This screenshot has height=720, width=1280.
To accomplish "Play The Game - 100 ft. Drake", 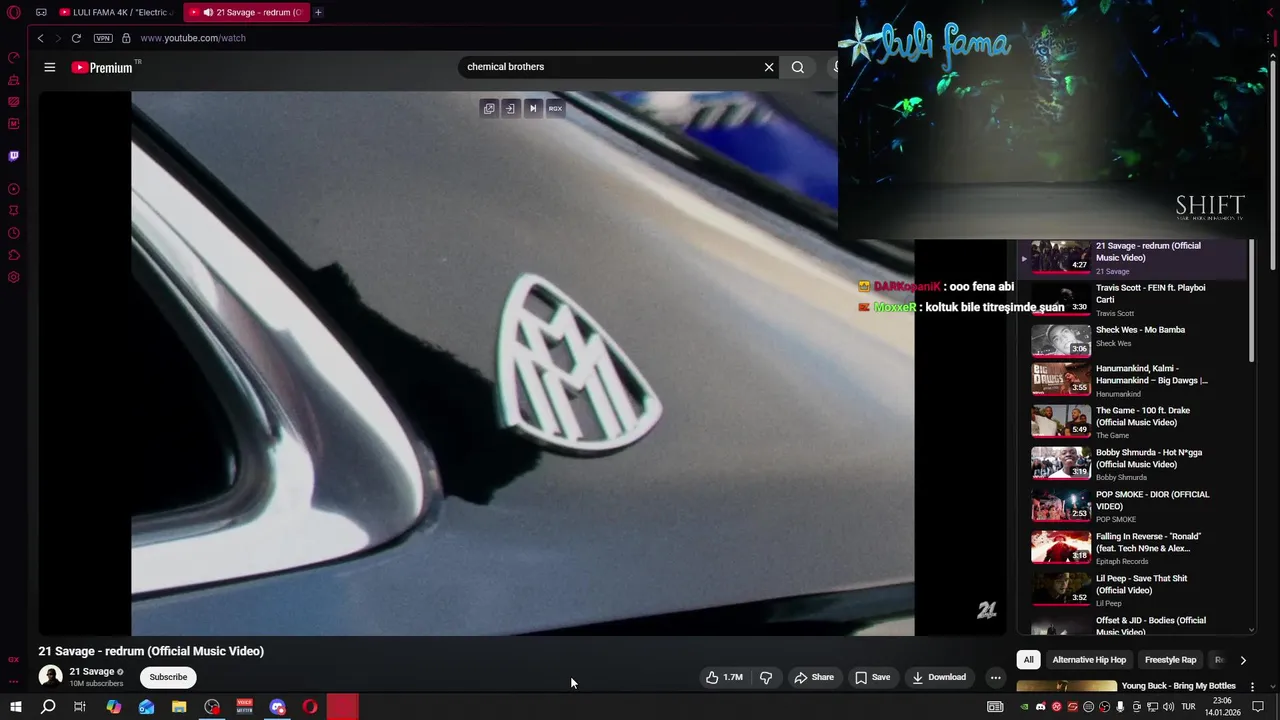I will (1132, 423).
